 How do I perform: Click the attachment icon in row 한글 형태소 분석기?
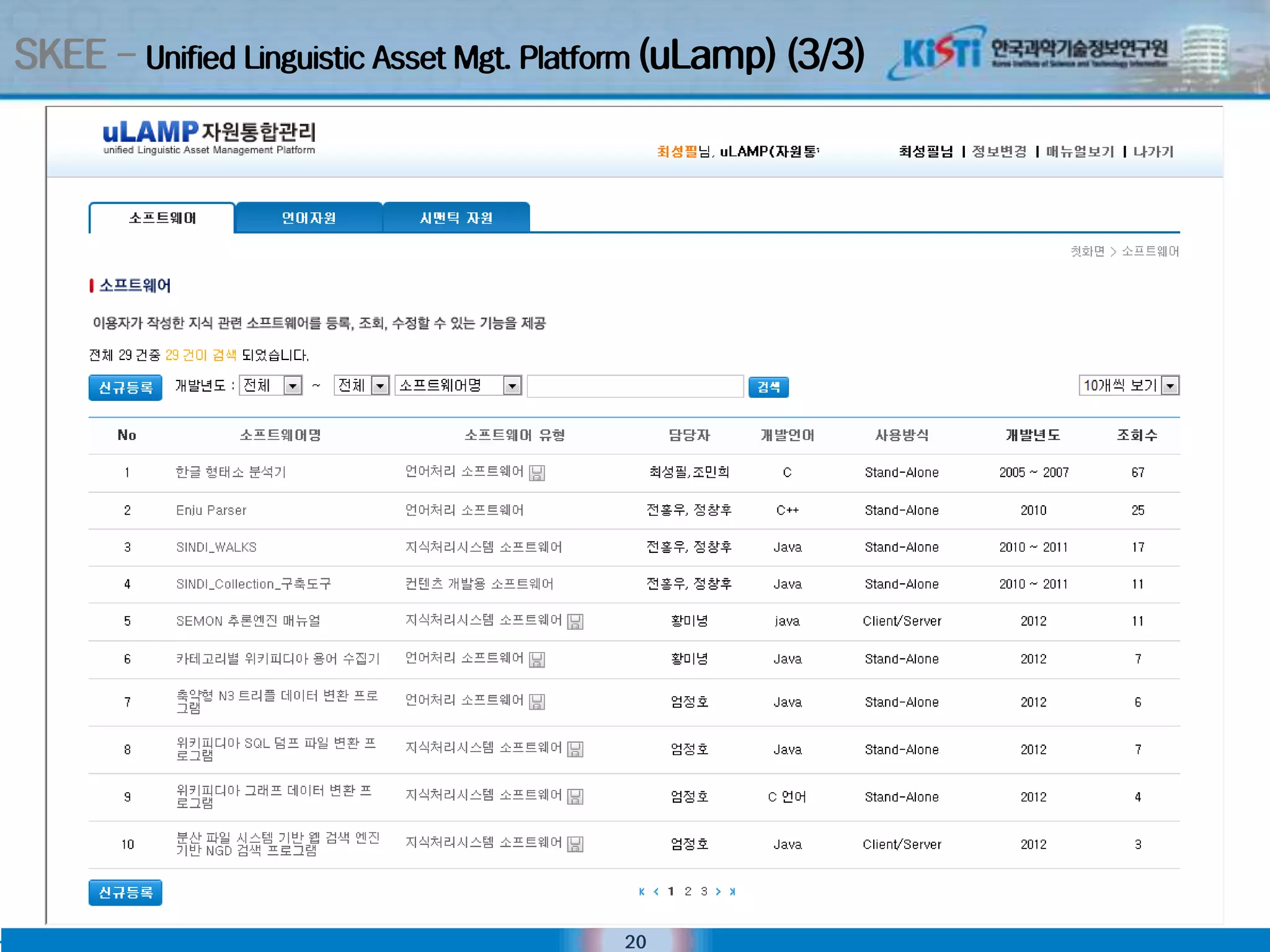537,473
